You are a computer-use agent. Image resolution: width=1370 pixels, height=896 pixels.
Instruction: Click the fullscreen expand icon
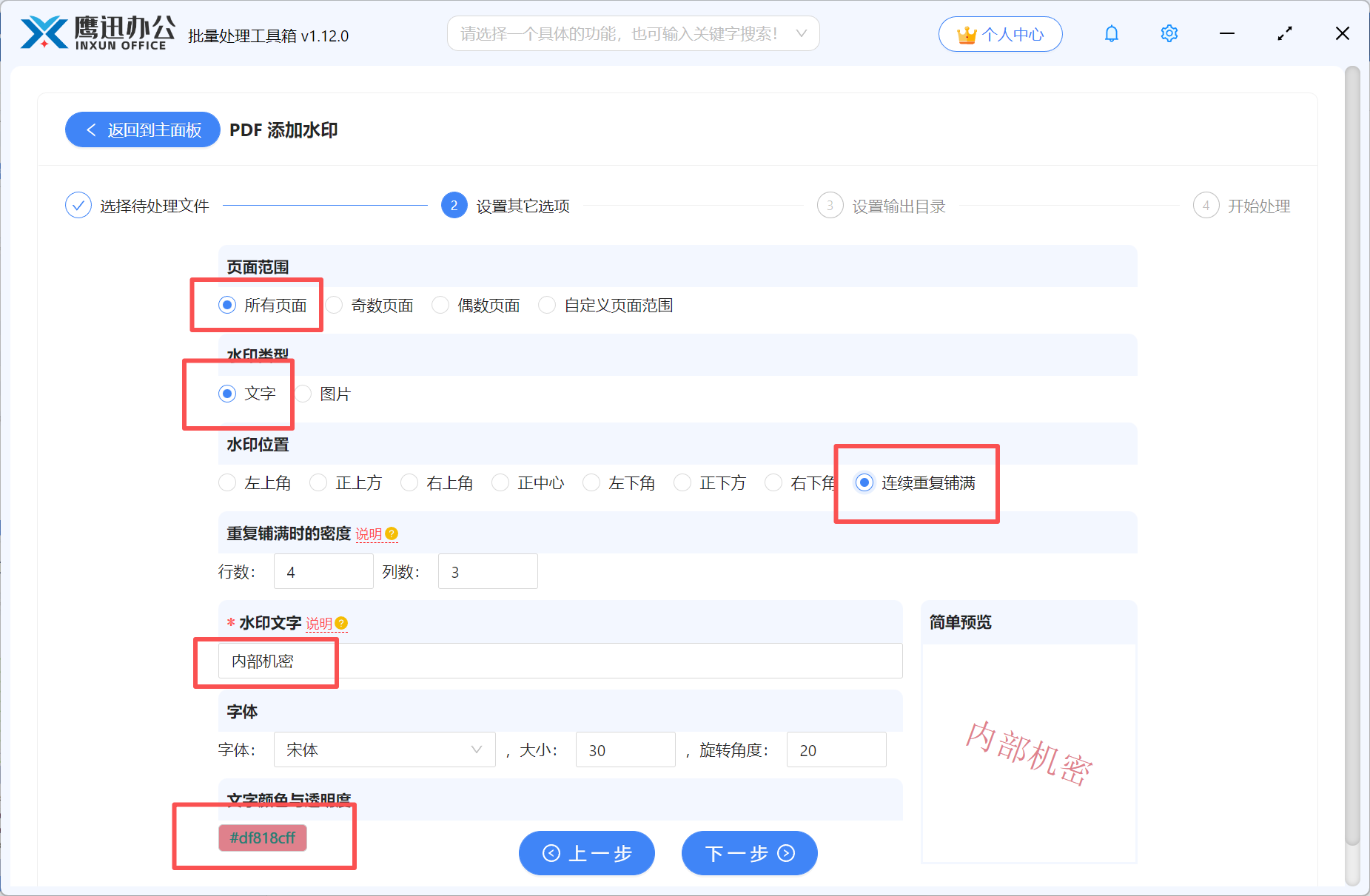[1285, 33]
